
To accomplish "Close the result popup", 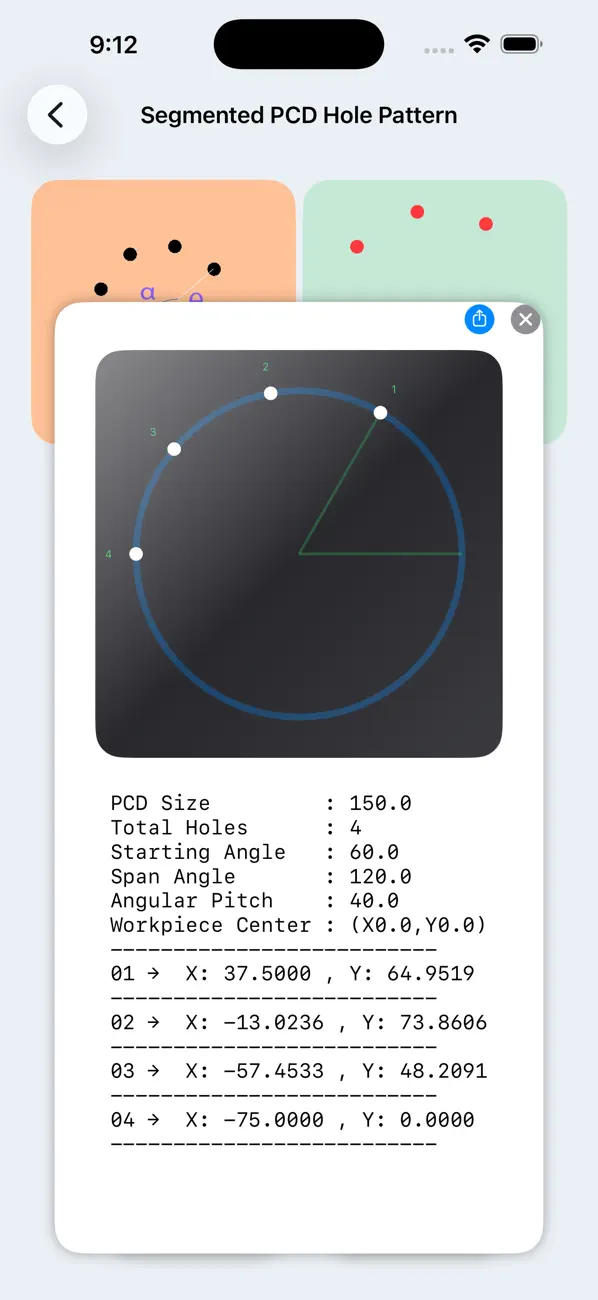I will (525, 319).
